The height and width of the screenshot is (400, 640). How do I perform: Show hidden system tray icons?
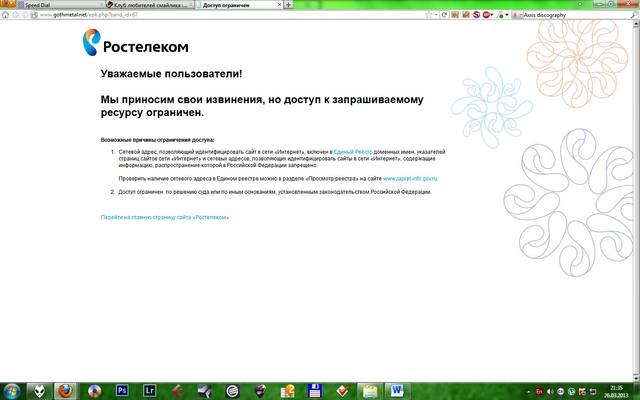(x=529, y=392)
